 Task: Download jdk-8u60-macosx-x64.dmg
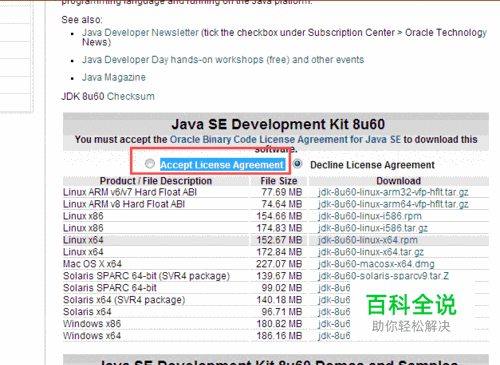pyautogui.click(x=376, y=264)
